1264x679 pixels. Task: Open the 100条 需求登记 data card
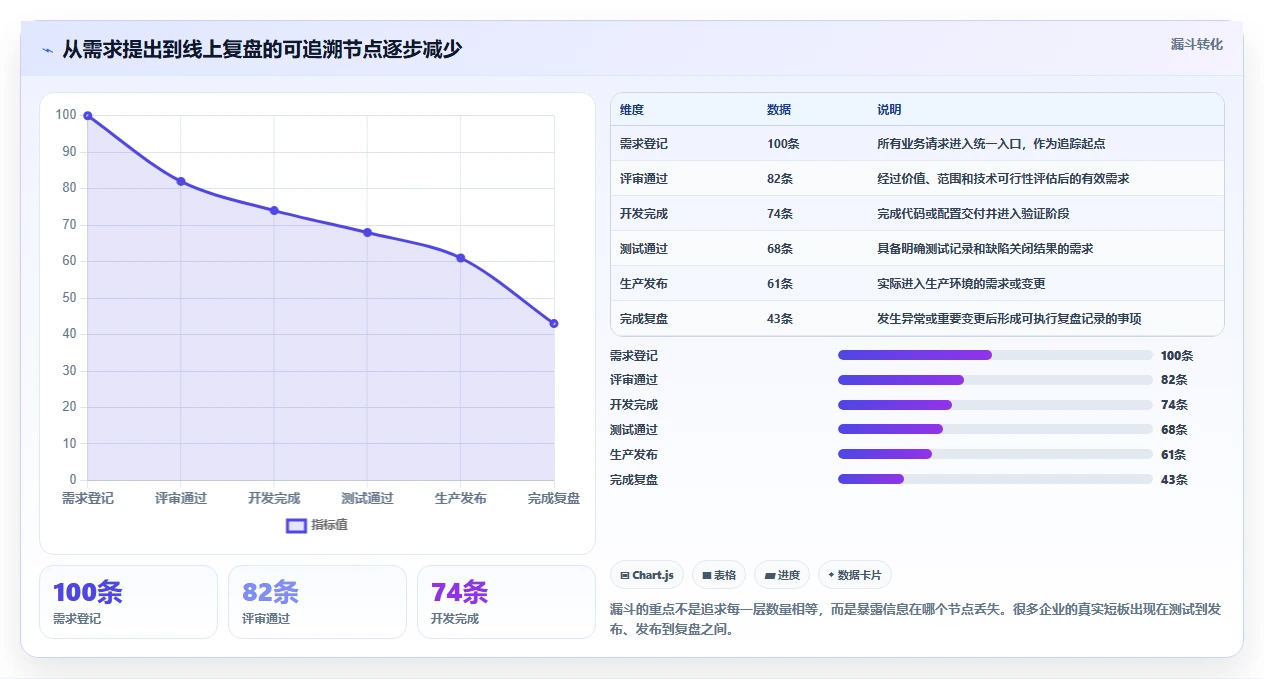pos(128,602)
